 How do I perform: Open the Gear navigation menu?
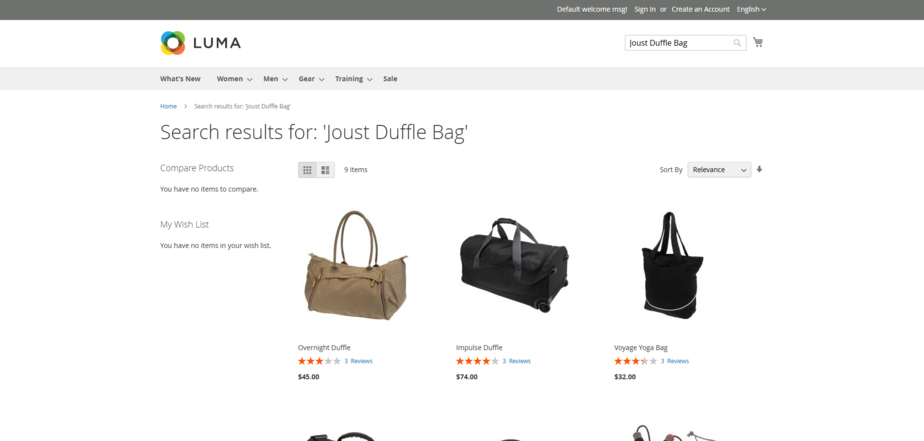point(311,79)
